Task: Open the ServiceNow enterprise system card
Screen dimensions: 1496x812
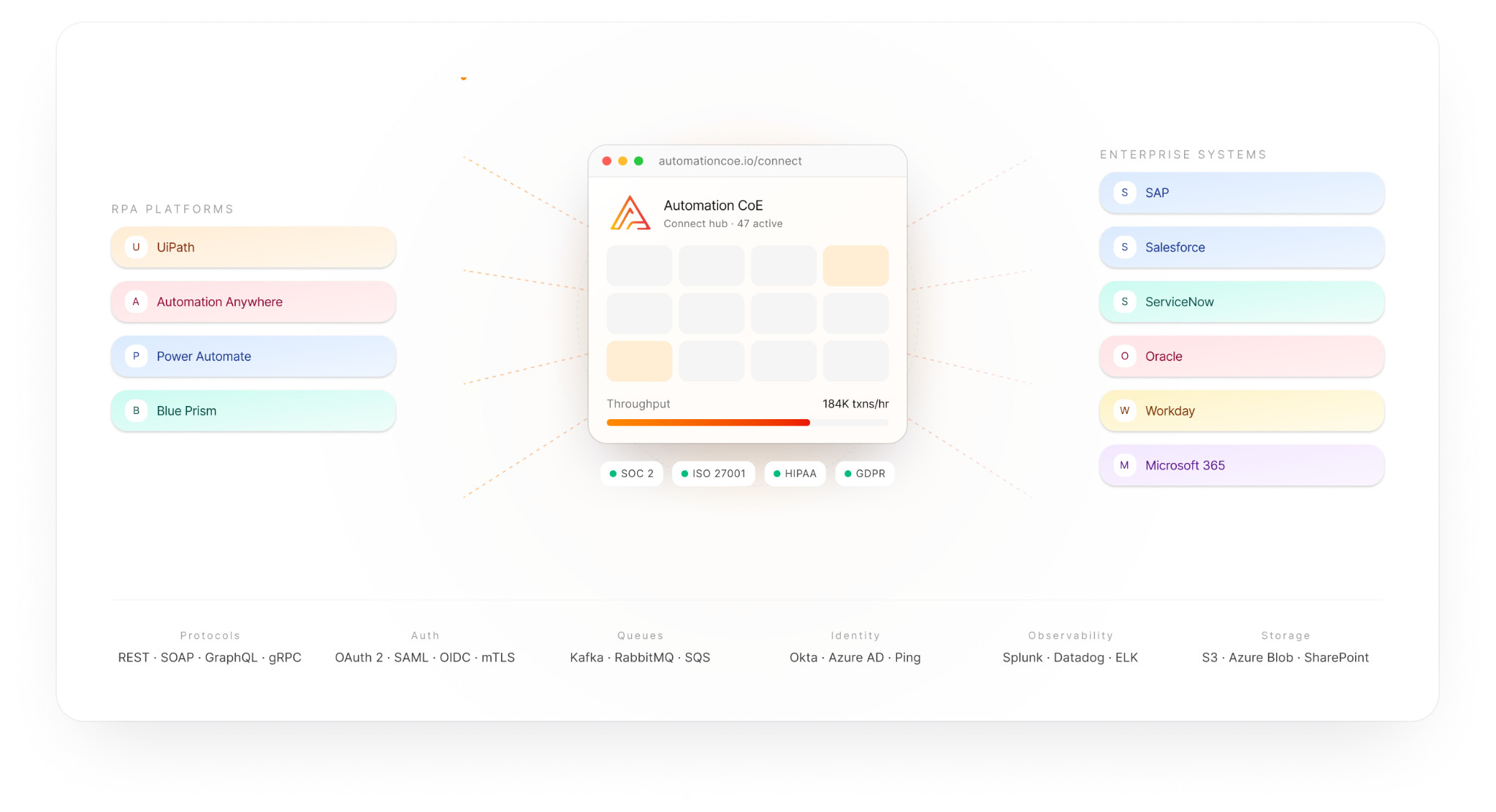Action: coord(1242,302)
